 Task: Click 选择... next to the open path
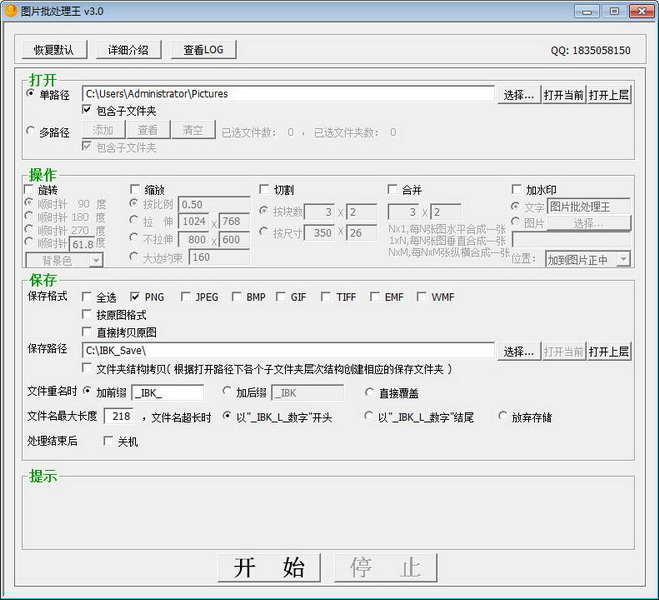519,95
